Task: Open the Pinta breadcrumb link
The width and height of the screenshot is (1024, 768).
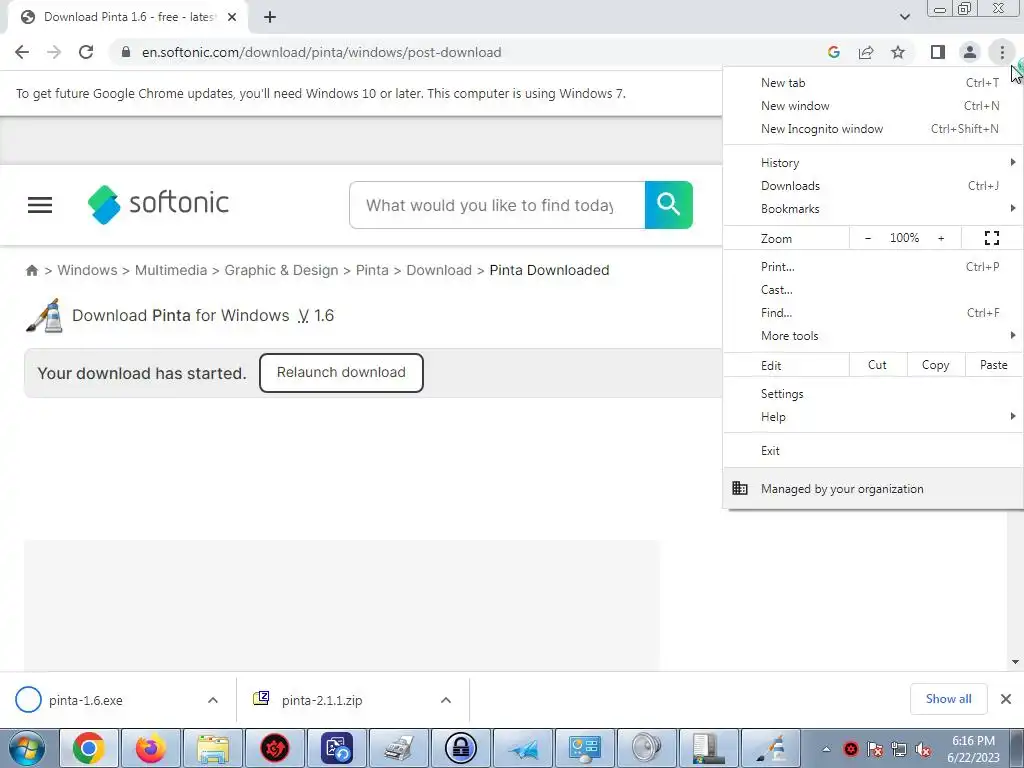Action: pyautogui.click(x=372, y=270)
